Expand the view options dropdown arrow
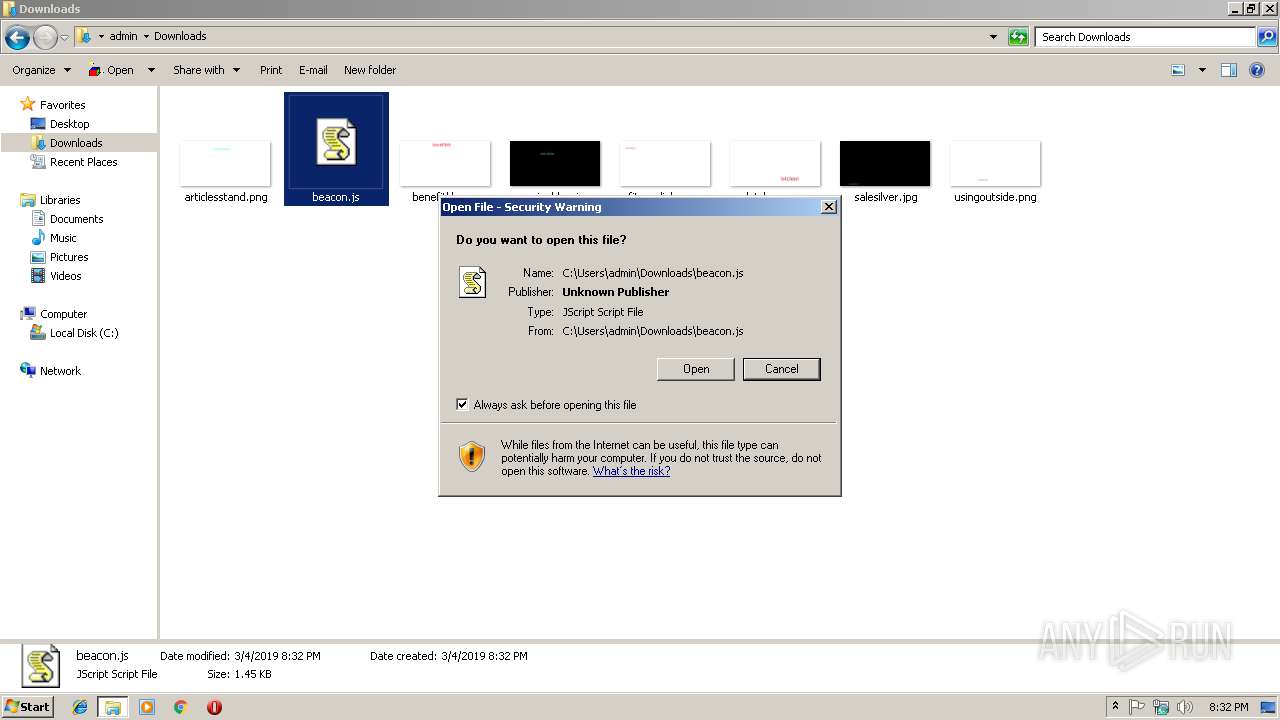The height and width of the screenshot is (720, 1280). click(x=1202, y=70)
